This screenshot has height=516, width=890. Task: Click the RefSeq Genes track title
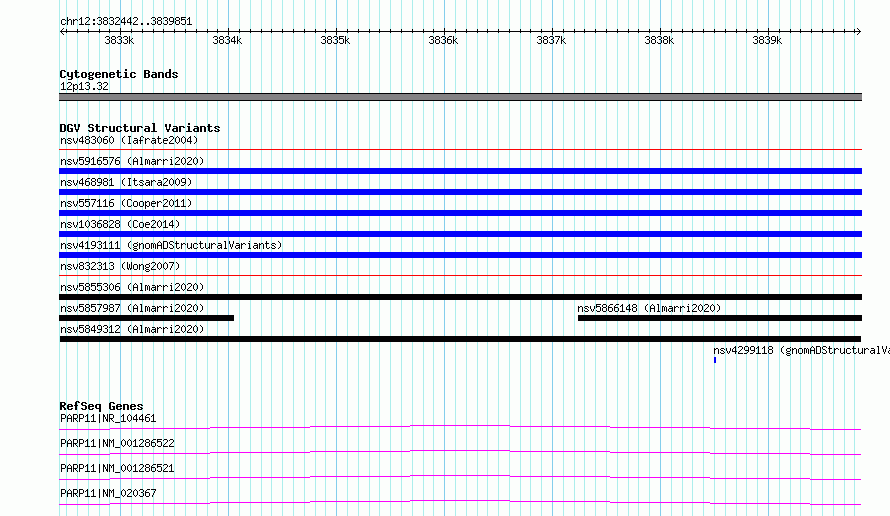click(x=101, y=406)
